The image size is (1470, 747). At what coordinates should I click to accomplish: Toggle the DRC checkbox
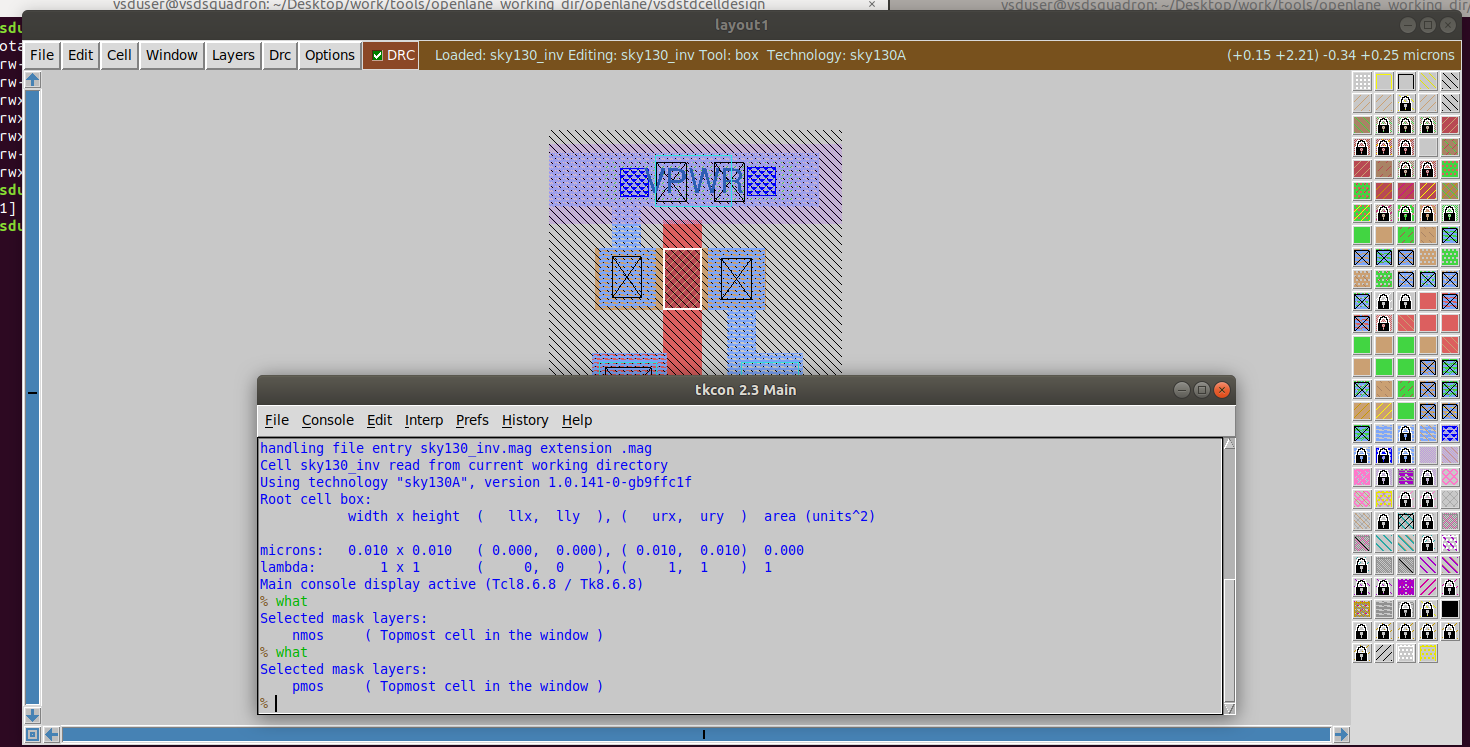[x=377, y=55]
